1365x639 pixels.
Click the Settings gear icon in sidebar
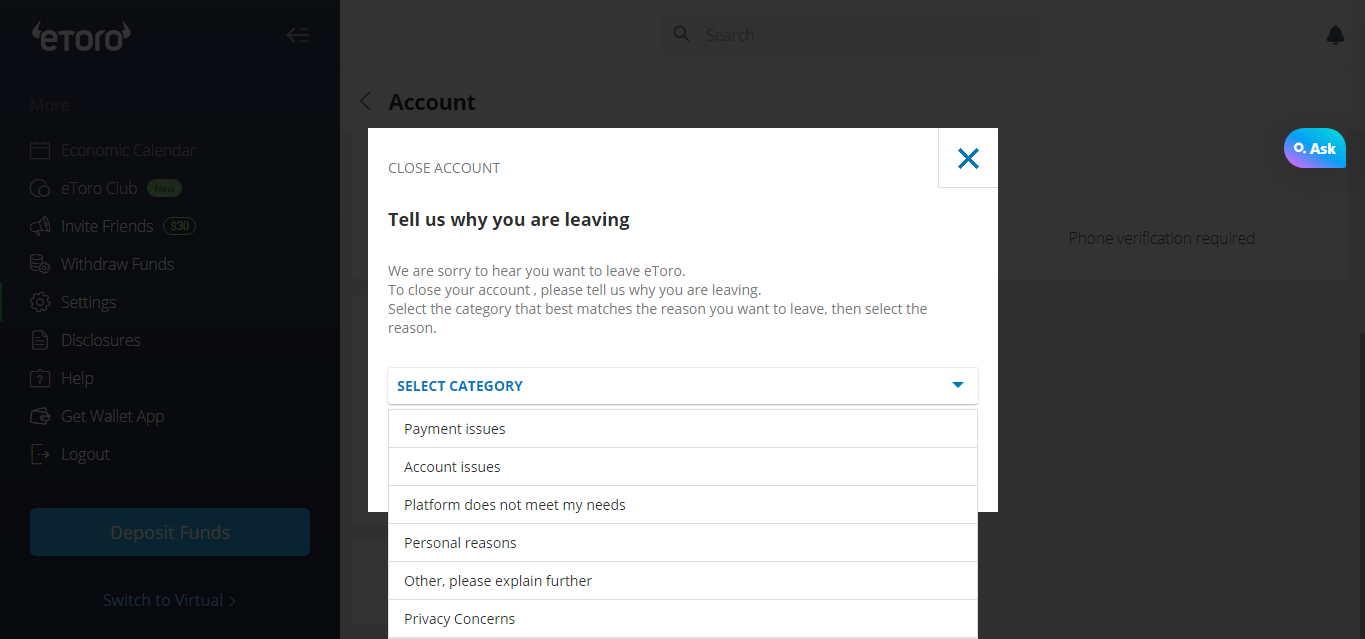coord(40,302)
